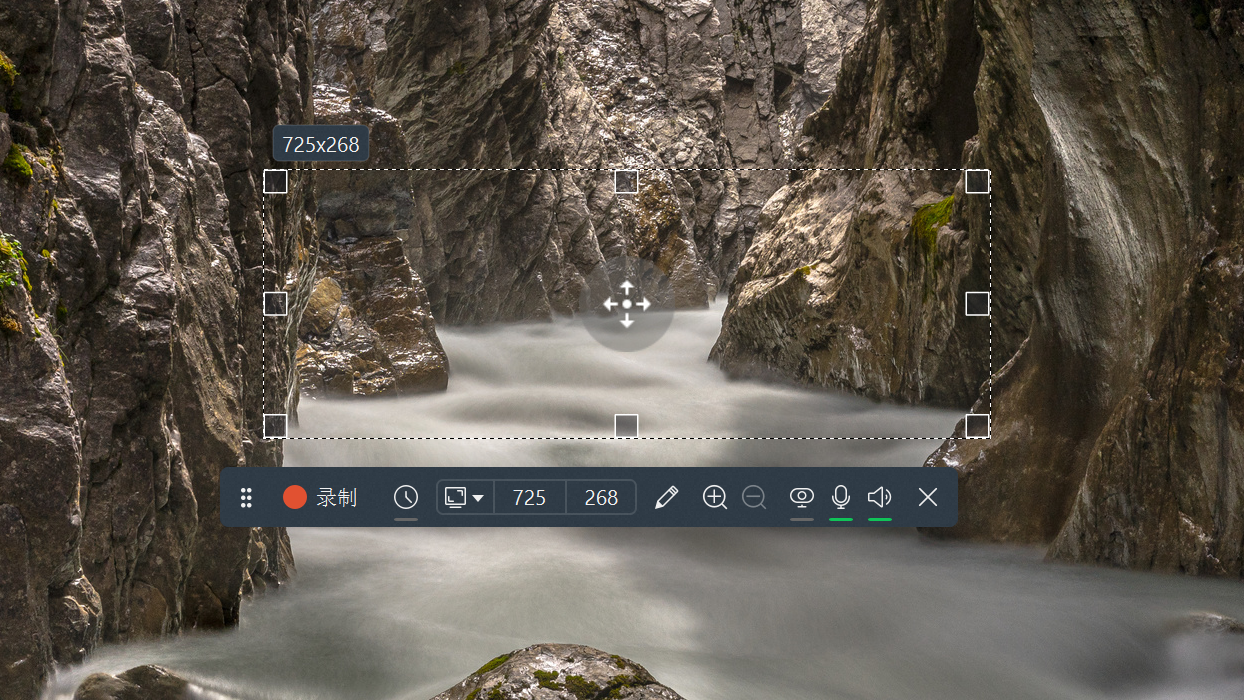Screen dimensions: 1244x700
Task: Click the zoom in magnifier icon
Action: point(715,497)
